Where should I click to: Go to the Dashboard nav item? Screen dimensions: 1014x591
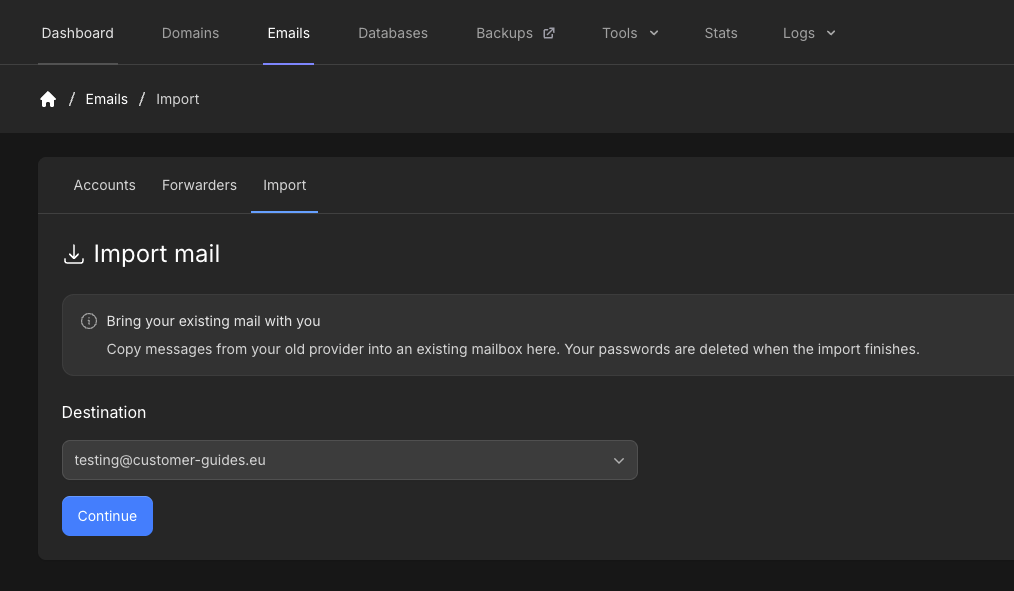78,33
